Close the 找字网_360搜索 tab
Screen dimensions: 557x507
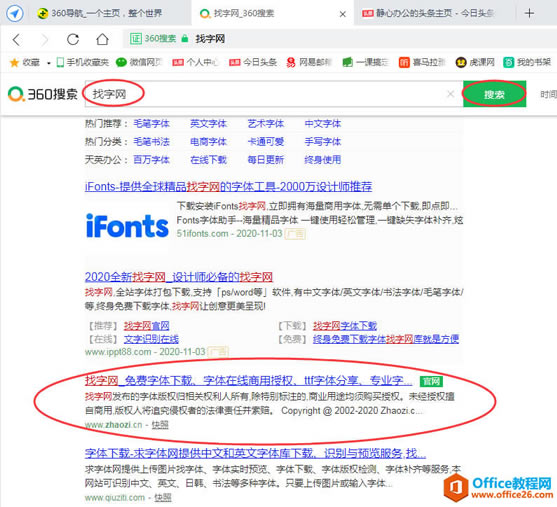(342, 14)
